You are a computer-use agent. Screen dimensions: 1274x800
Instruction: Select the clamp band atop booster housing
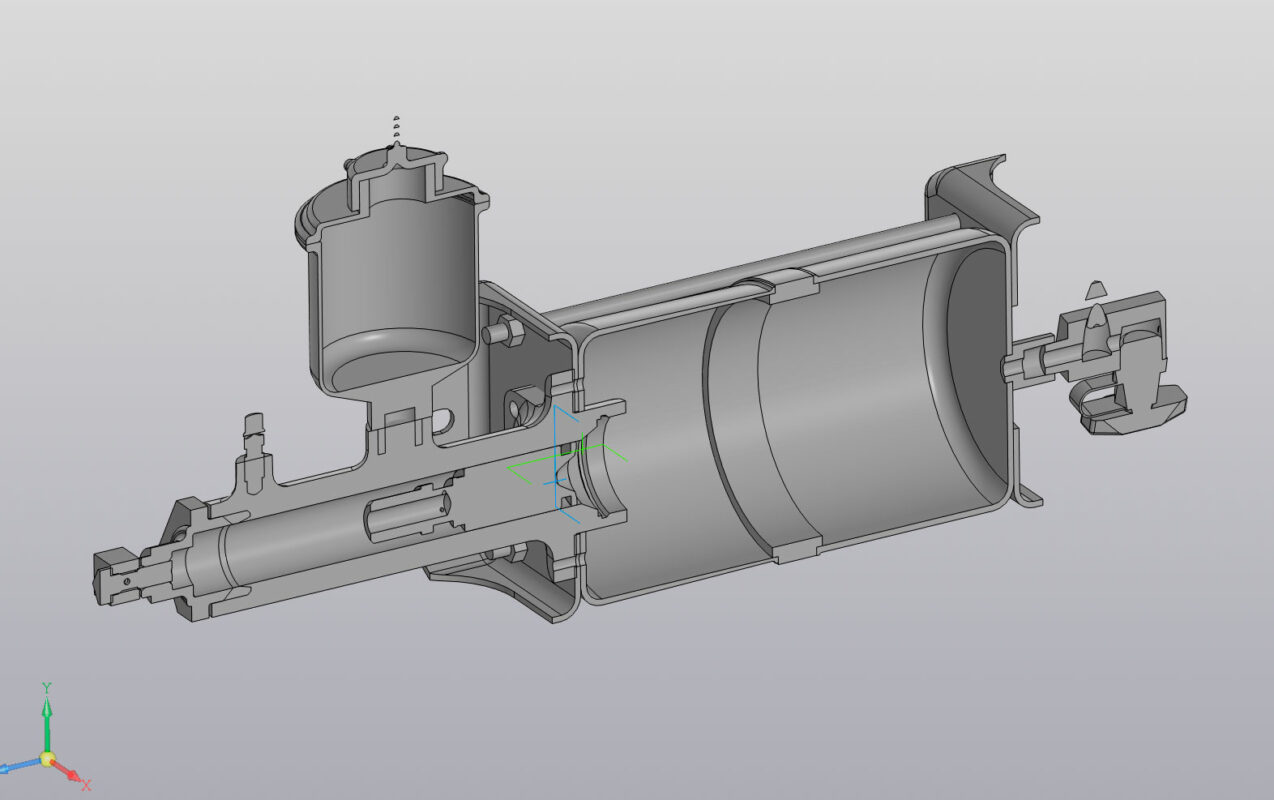pos(793,286)
